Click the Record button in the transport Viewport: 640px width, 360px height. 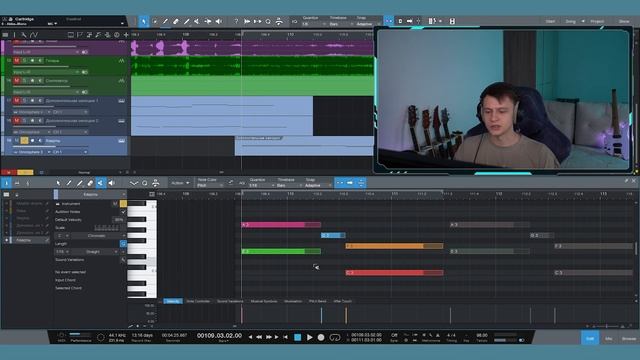coord(321,337)
